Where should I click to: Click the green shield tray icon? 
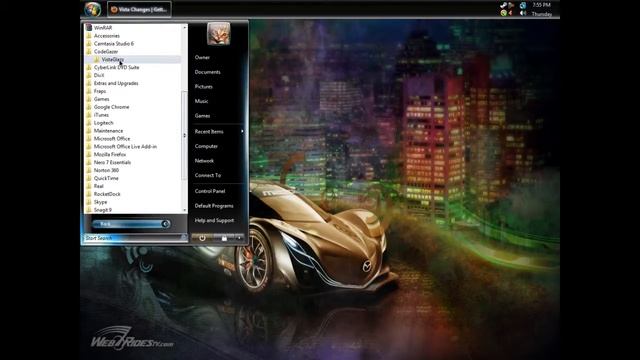[x=504, y=13]
